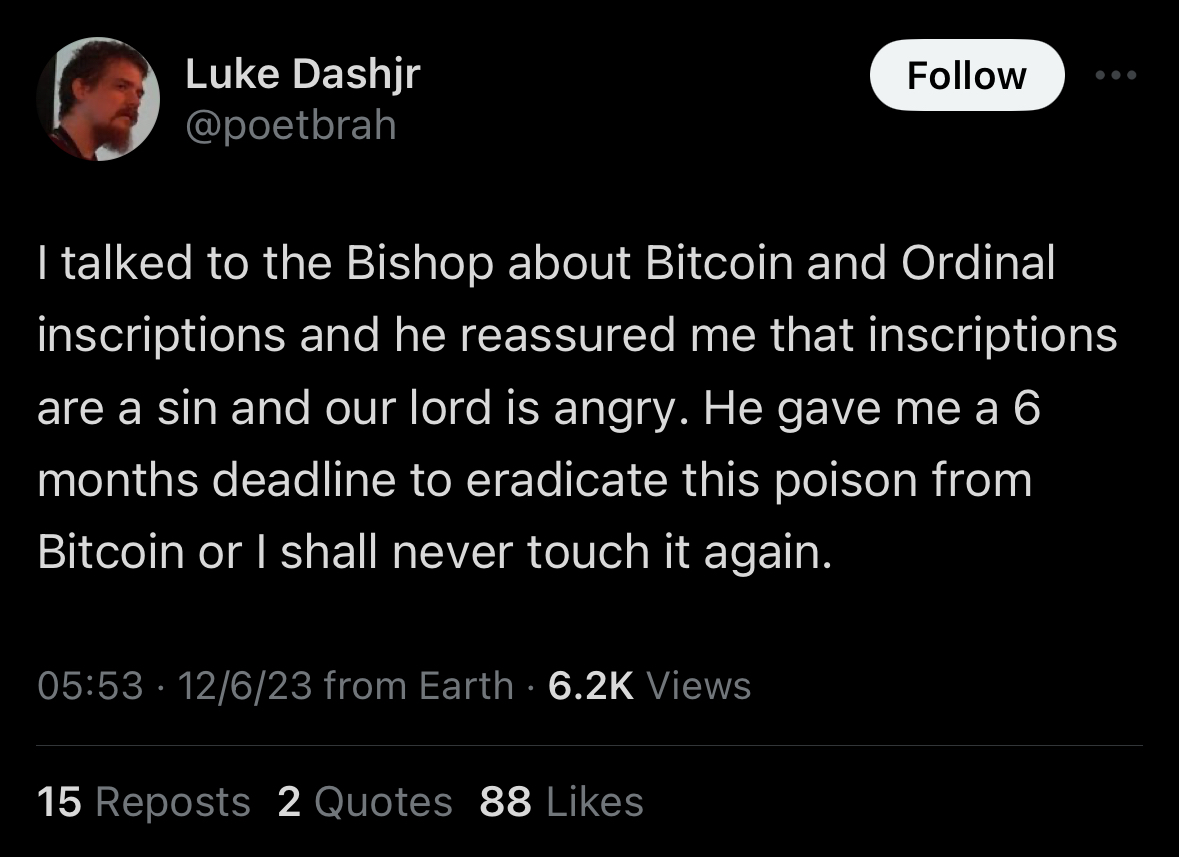Open Luke Dashjr's profile picture

(99, 99)
